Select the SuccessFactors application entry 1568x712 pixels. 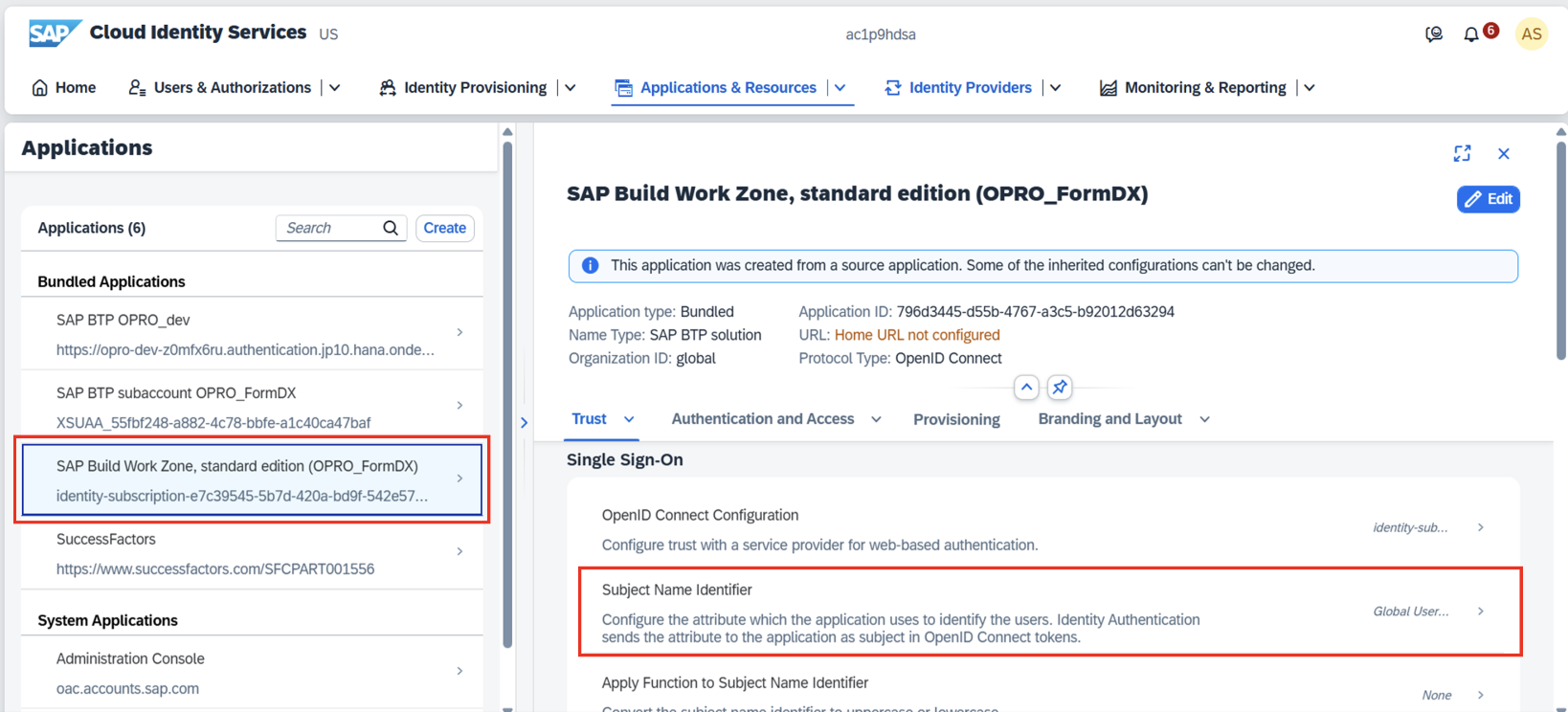pyautogui.click(x=252, y=553)
